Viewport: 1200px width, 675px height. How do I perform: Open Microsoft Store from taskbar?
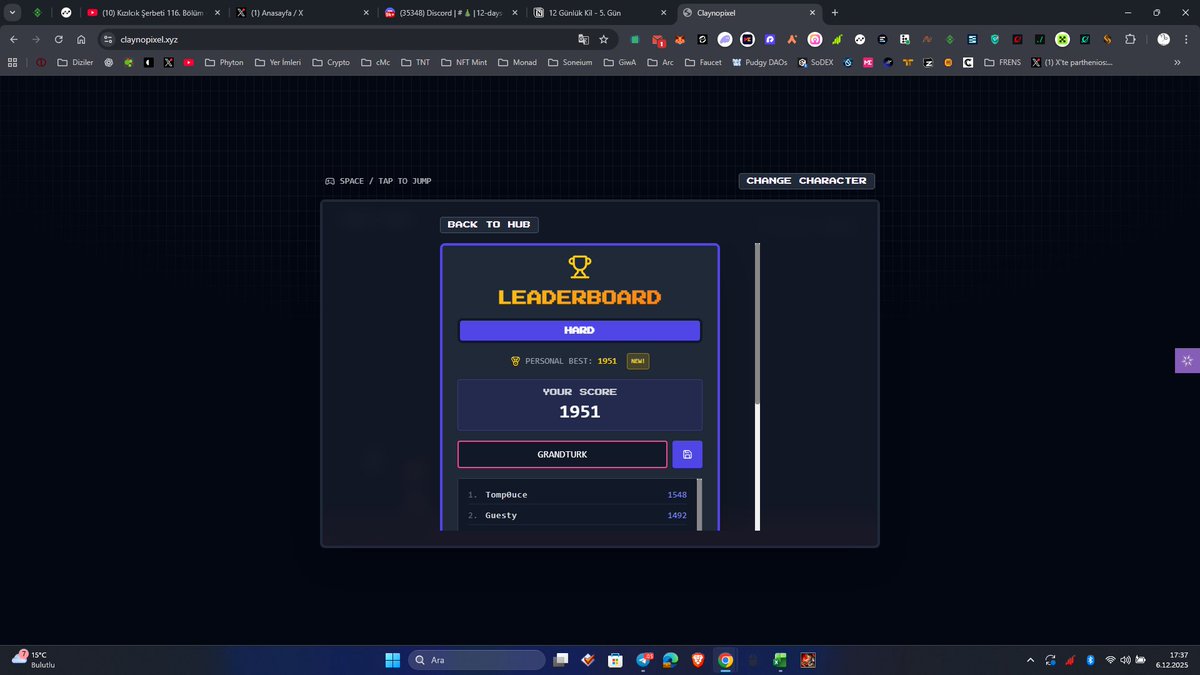click(616, 660)
